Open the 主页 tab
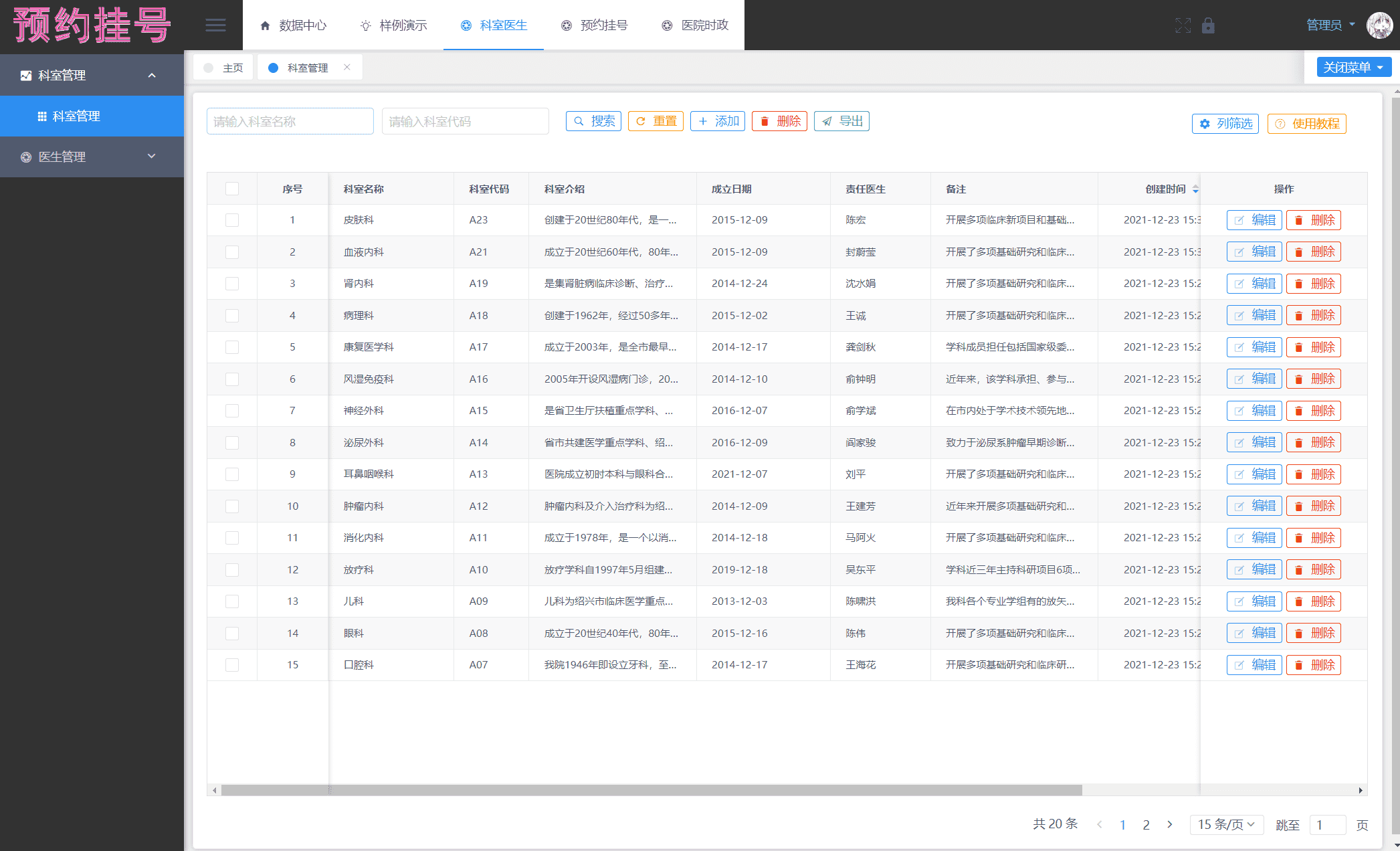Viewport: 1400px width, 851px height. pyautogui.click(x=224, y=68)
